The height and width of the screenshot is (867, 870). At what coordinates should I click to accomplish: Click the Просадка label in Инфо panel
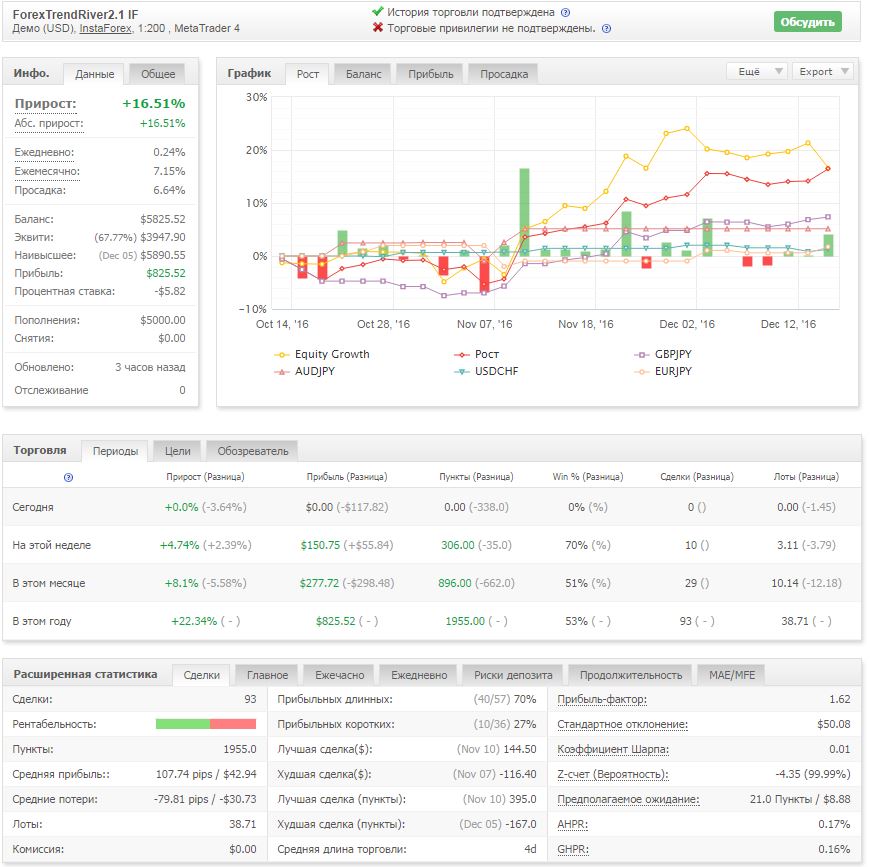(40, 190)
